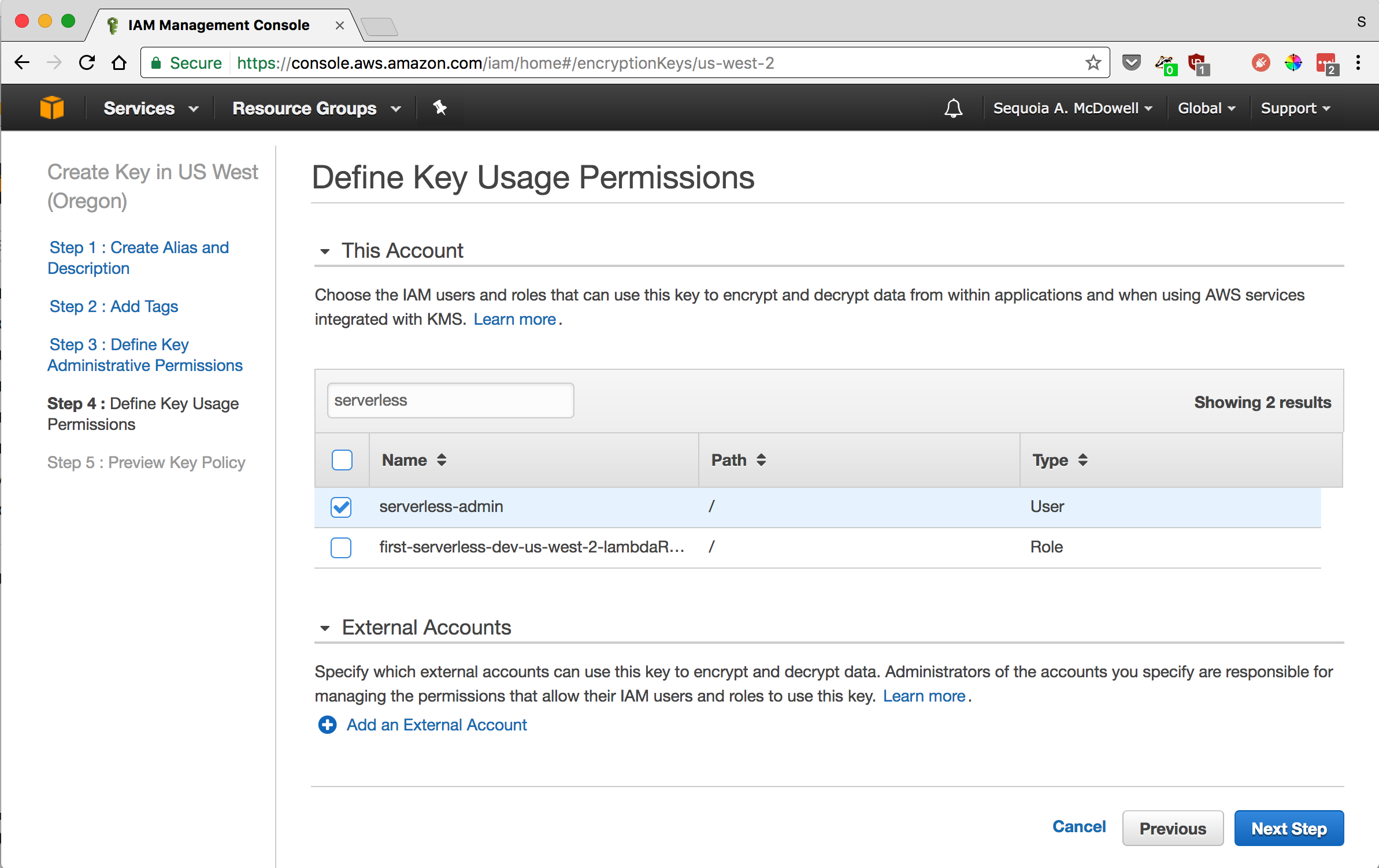Close the IAM Management Console tab

340,25
